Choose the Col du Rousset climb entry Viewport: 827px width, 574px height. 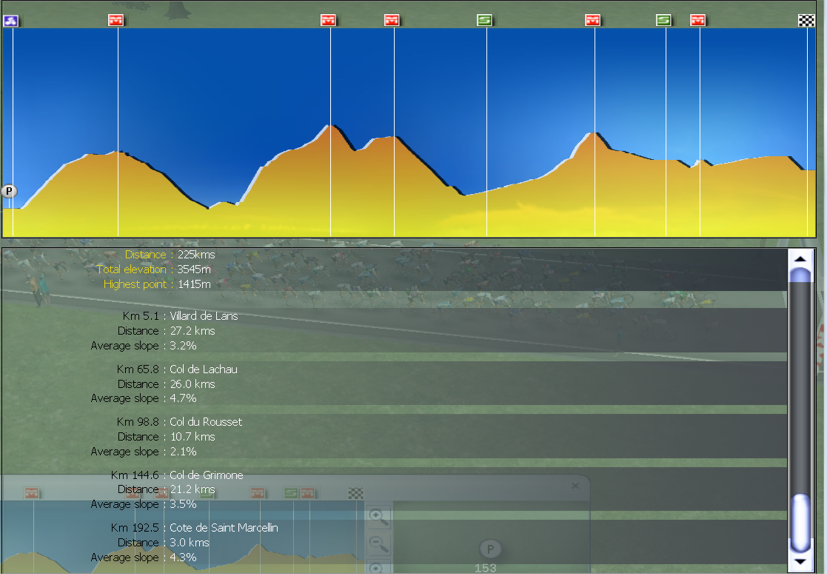[x=206, y=422]
